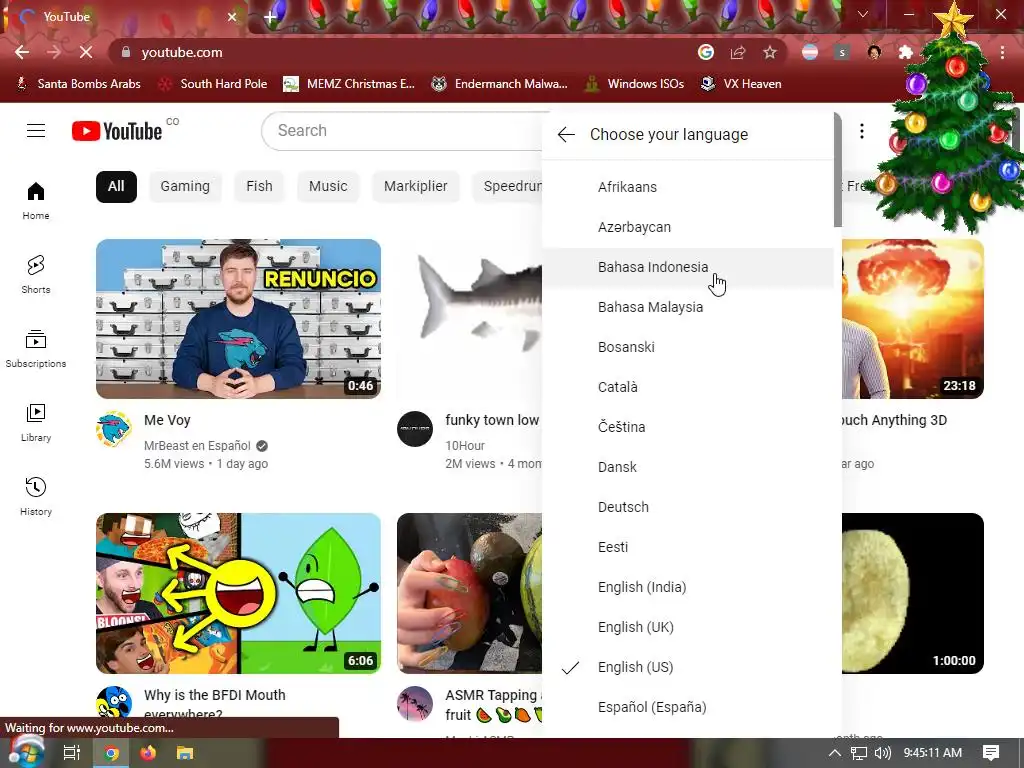Open the notification center icon
This screenshot has width=1024, height=768.
[991, 753]
